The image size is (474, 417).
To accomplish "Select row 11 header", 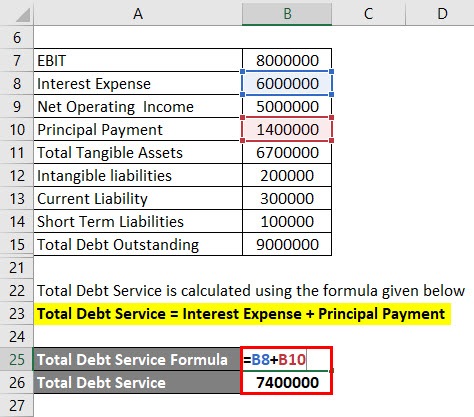I will (x=17, y=152).
